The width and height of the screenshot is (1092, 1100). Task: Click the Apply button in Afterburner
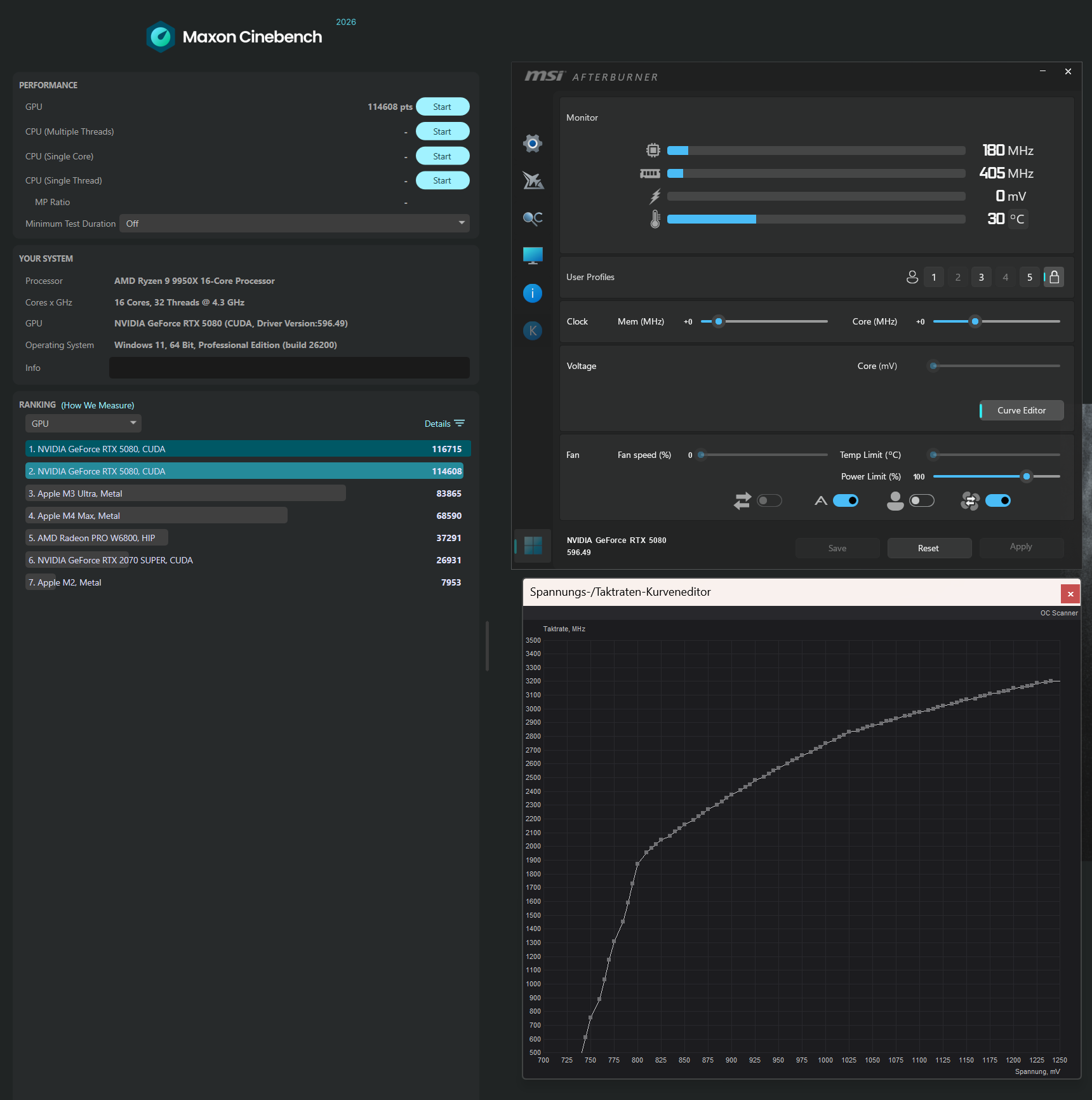pos(1021,547)
